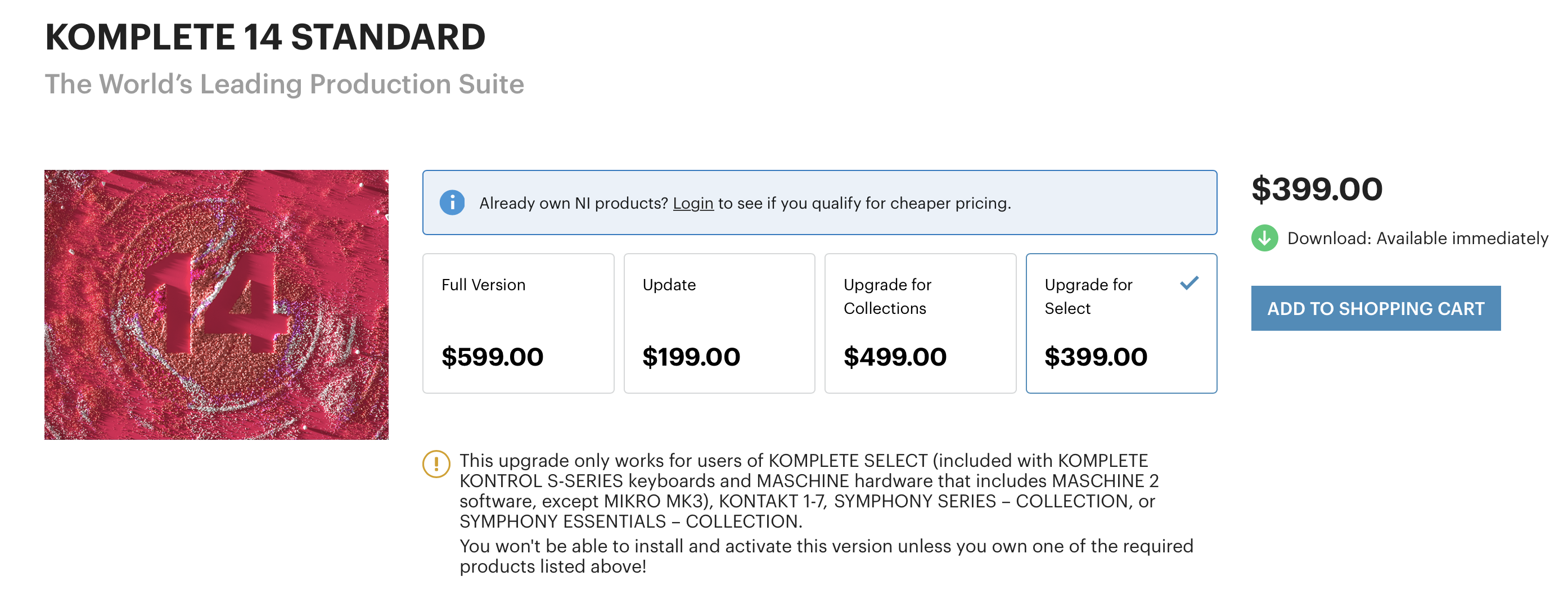Click the blue info icon in the banner
The height and width of the screenshot is (603, 1568).
coord(452,203)
